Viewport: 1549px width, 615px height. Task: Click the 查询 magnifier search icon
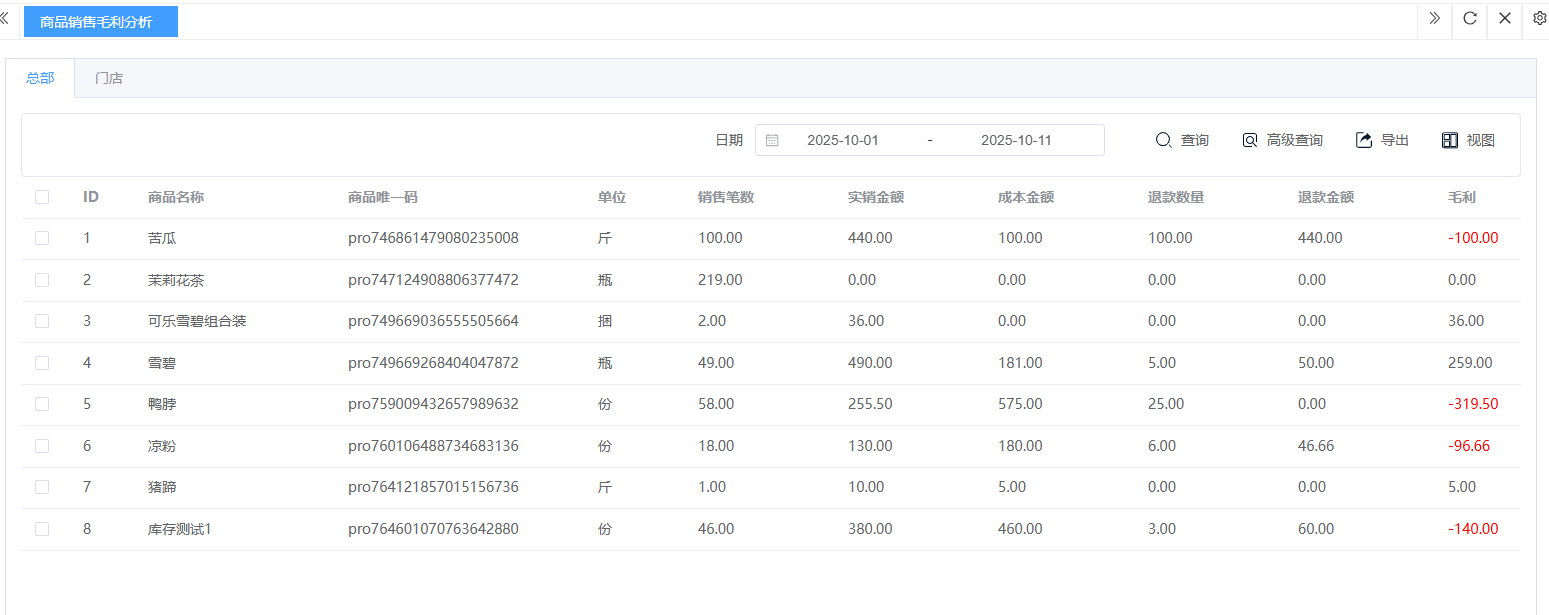click(1163, 141)
